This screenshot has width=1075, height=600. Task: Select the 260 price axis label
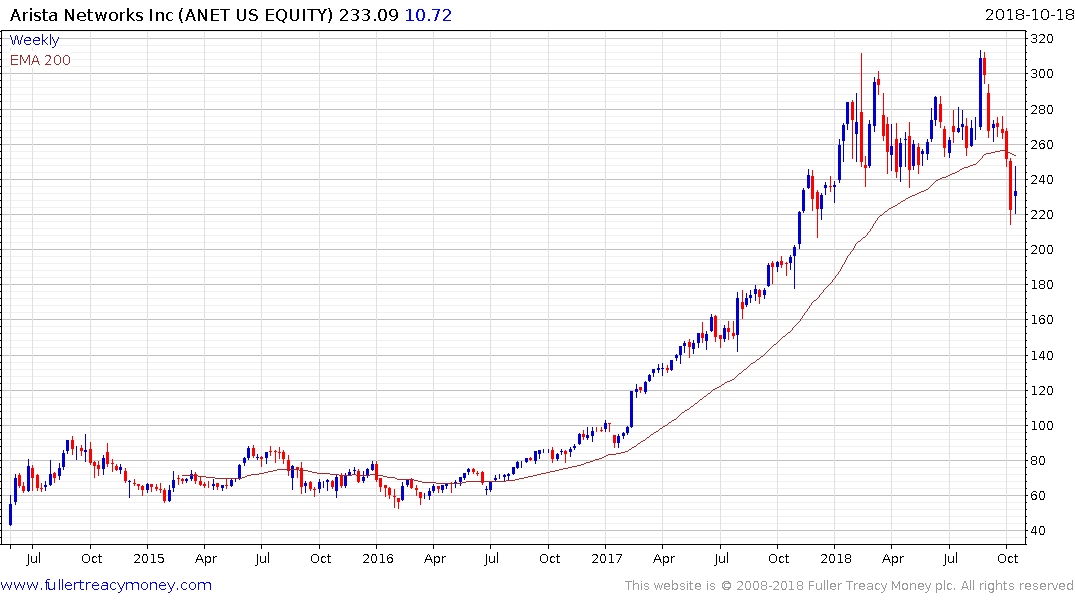click(1042, 145)
